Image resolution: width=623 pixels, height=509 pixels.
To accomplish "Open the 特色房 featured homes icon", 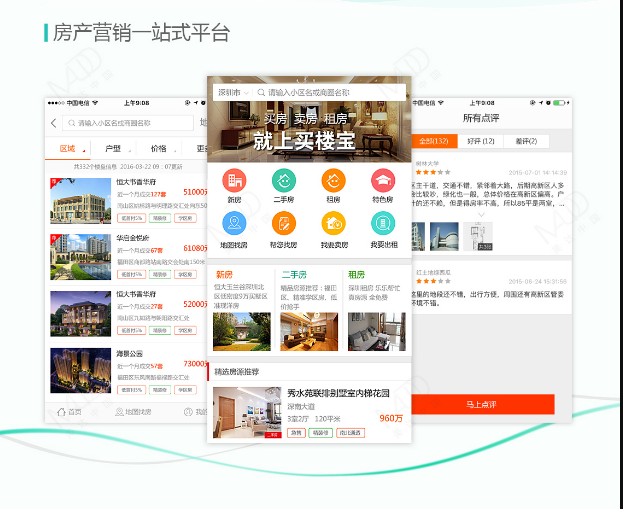I will coord(382,181).
